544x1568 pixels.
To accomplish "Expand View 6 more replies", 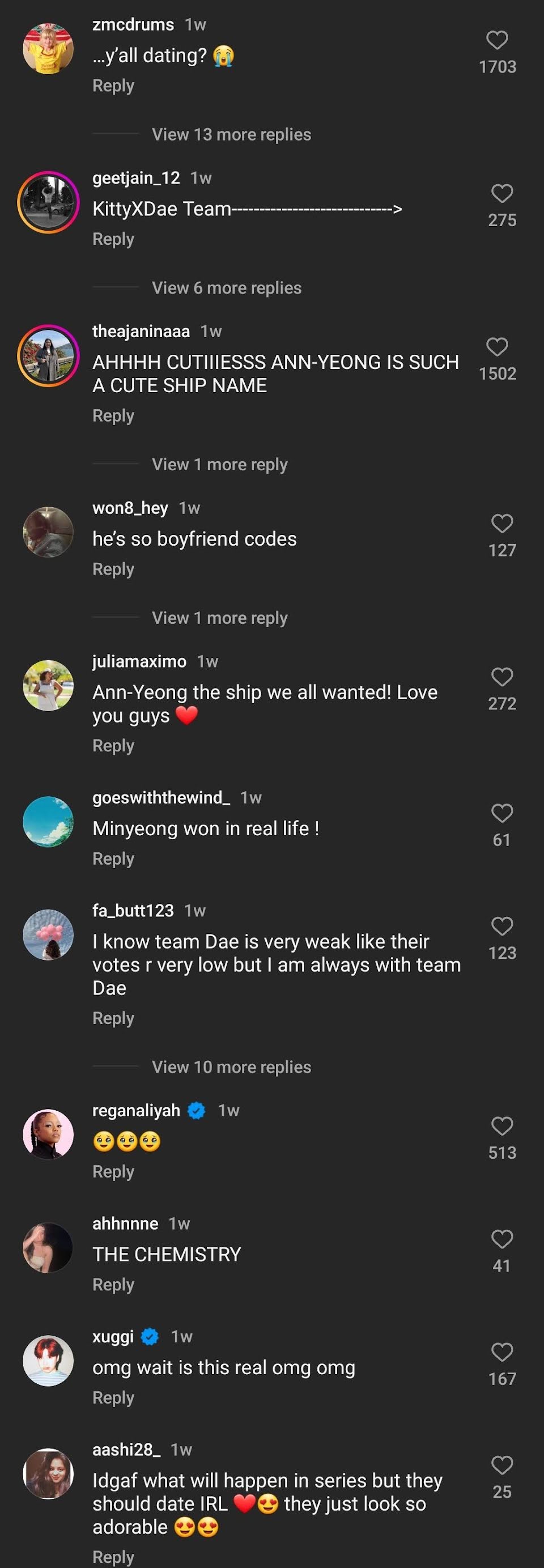I will tap(226, 288).
